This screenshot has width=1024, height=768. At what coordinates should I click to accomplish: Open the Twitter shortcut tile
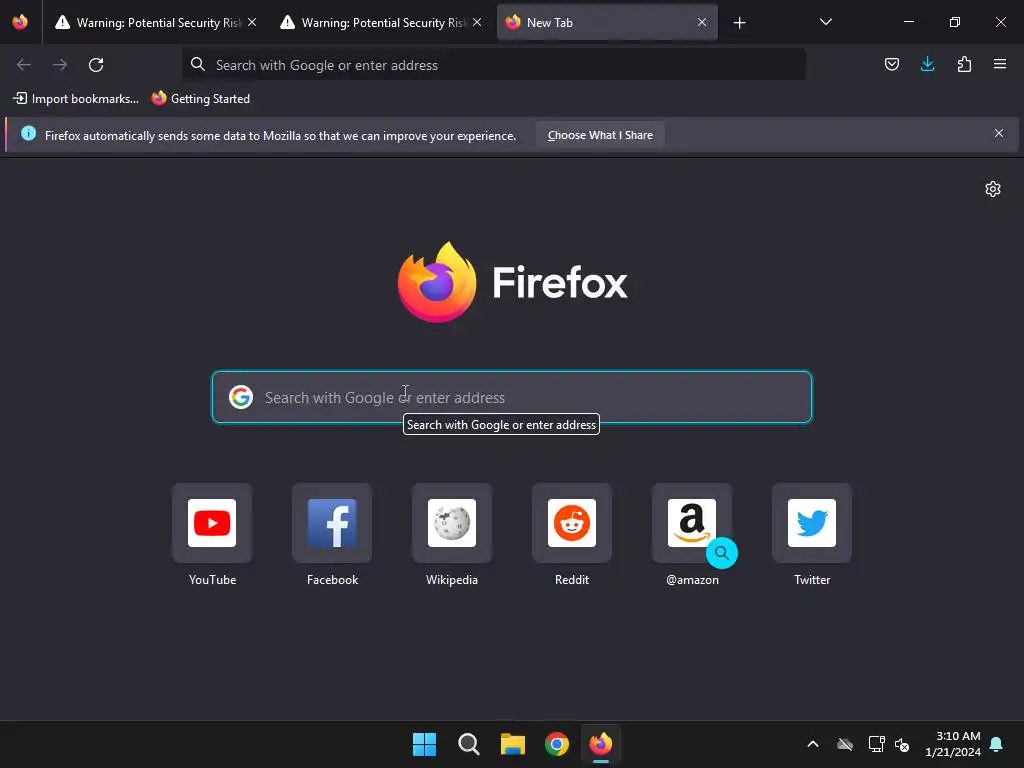[812, 523]
